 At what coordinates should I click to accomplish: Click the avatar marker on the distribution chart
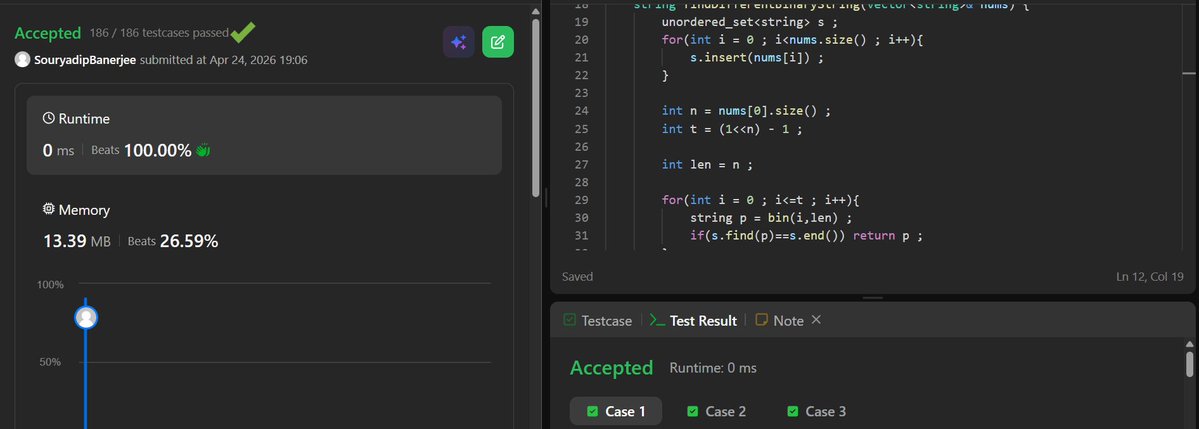[86, 317]
